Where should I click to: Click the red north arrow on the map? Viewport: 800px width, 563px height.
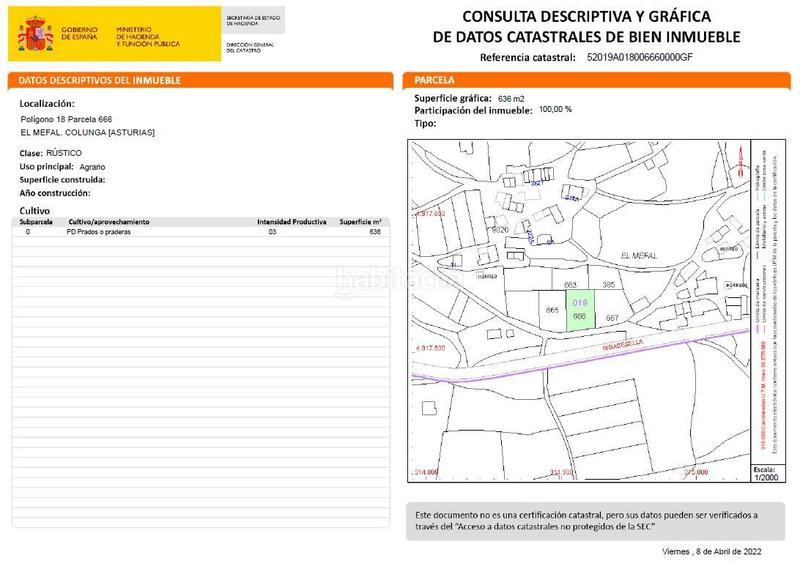coord(740,161)
